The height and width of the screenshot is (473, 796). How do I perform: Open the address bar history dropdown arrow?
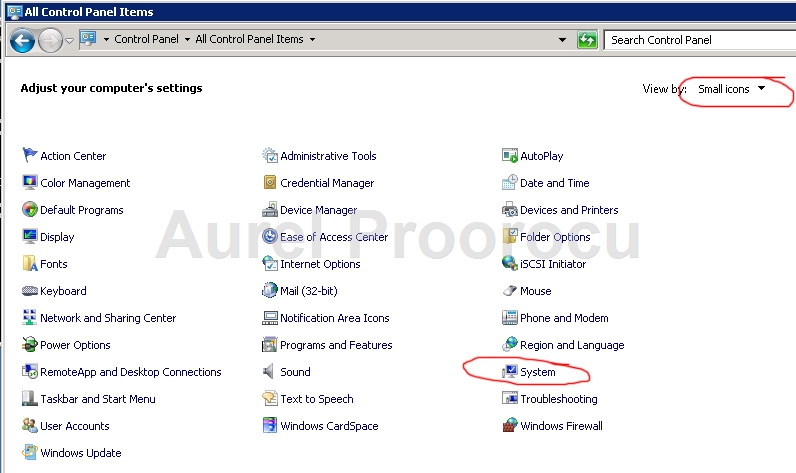pyautogui.click(x=562, y=40)
